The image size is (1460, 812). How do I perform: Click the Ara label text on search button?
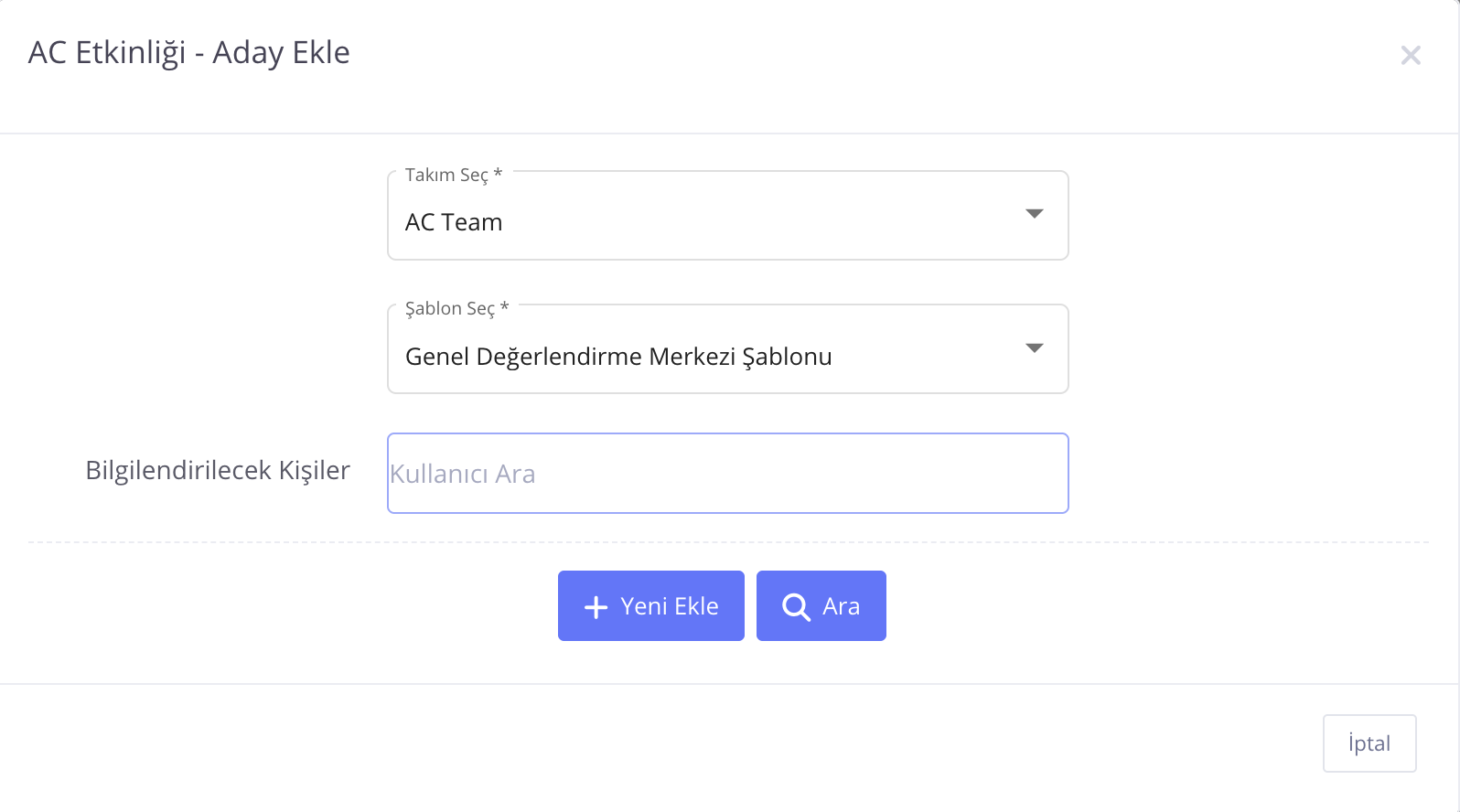click(841, 606)
